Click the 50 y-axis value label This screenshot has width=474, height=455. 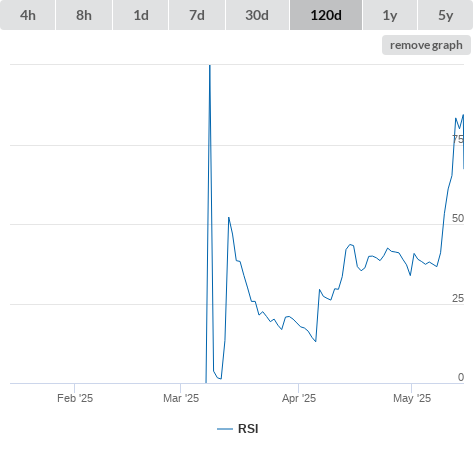458,218
